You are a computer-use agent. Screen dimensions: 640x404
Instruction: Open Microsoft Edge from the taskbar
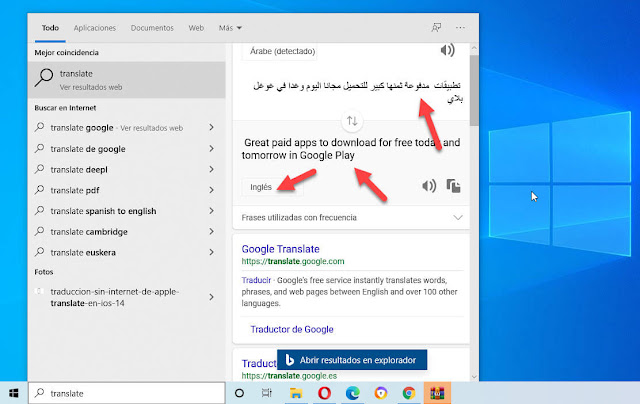point(352,393)
